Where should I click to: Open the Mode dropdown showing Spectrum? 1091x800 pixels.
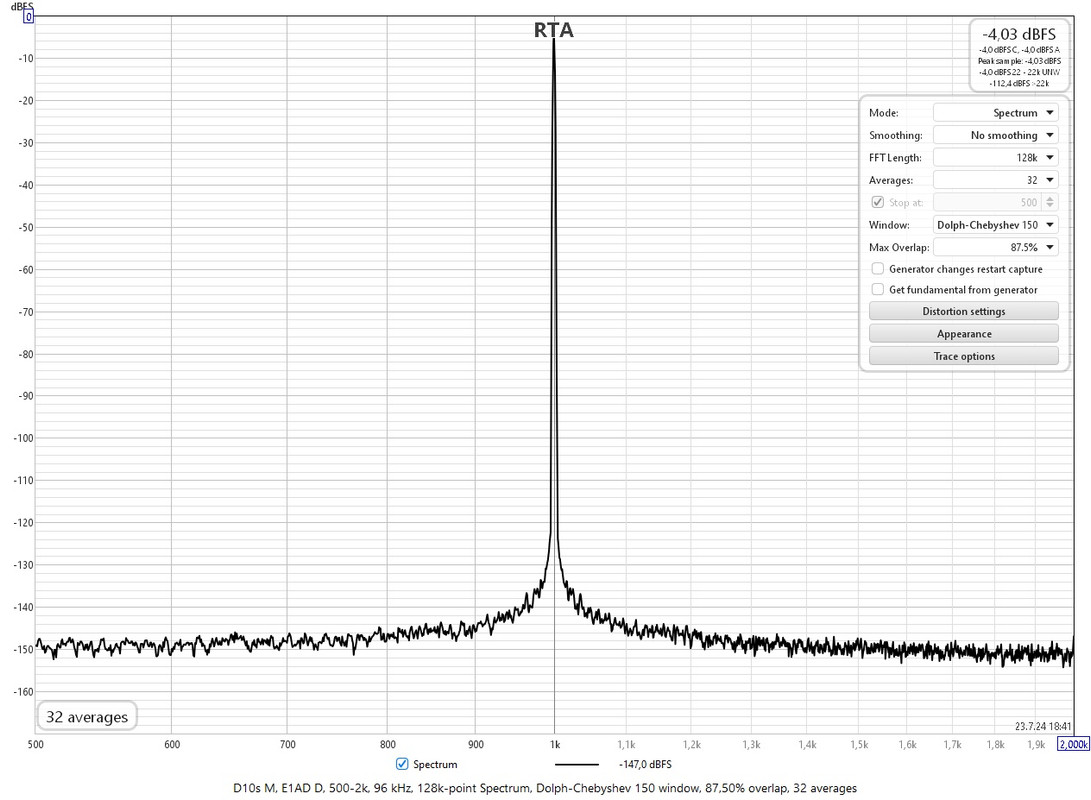coord(995,113)
